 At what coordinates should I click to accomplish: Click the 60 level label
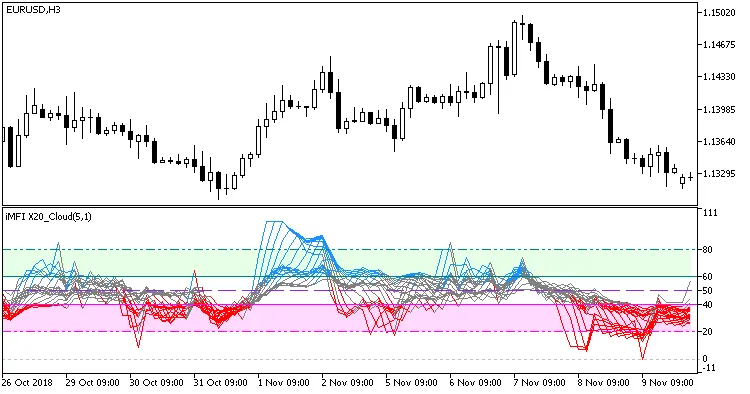[708, 277]
